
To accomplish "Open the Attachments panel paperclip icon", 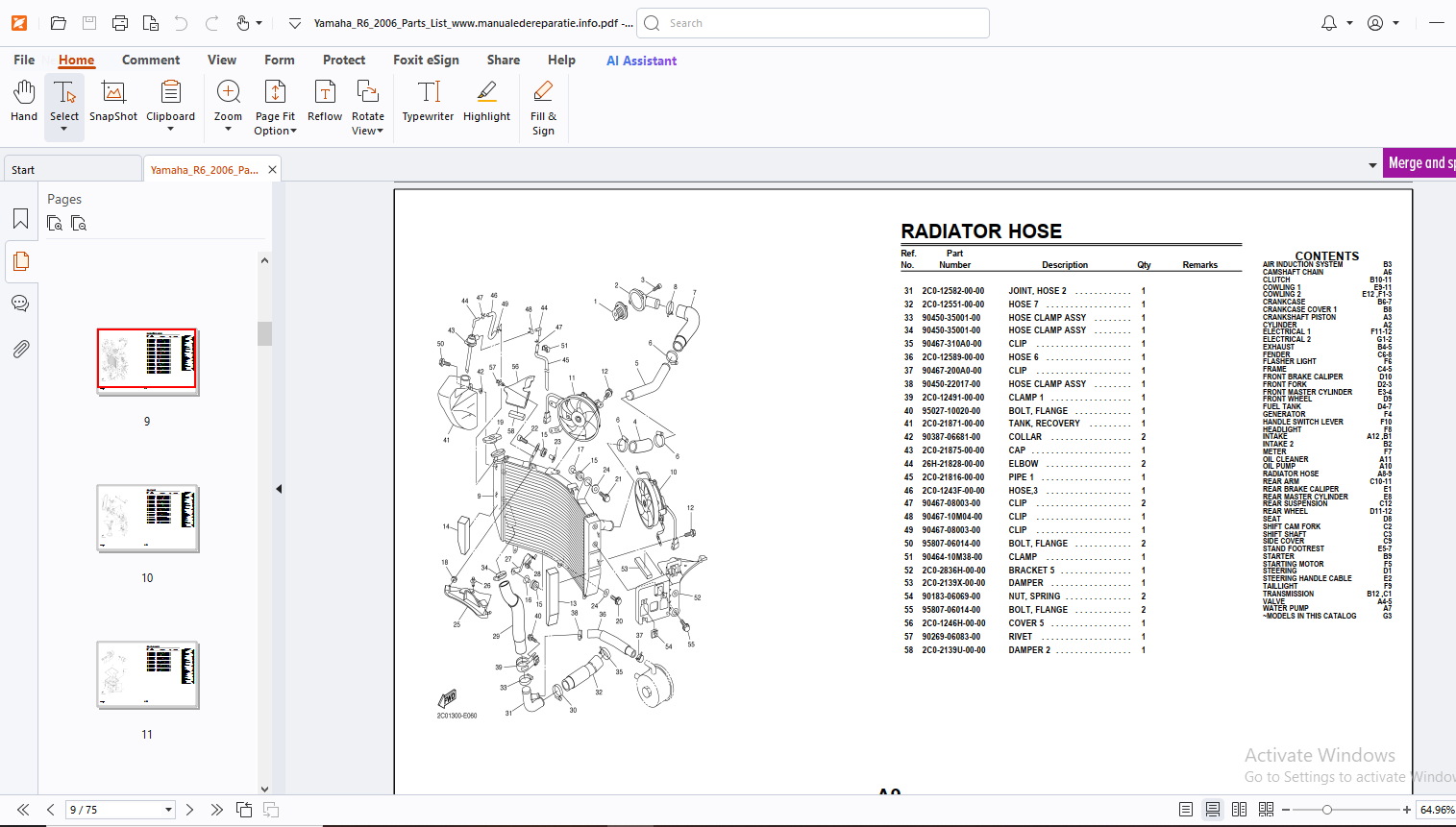I will [20, 349].
